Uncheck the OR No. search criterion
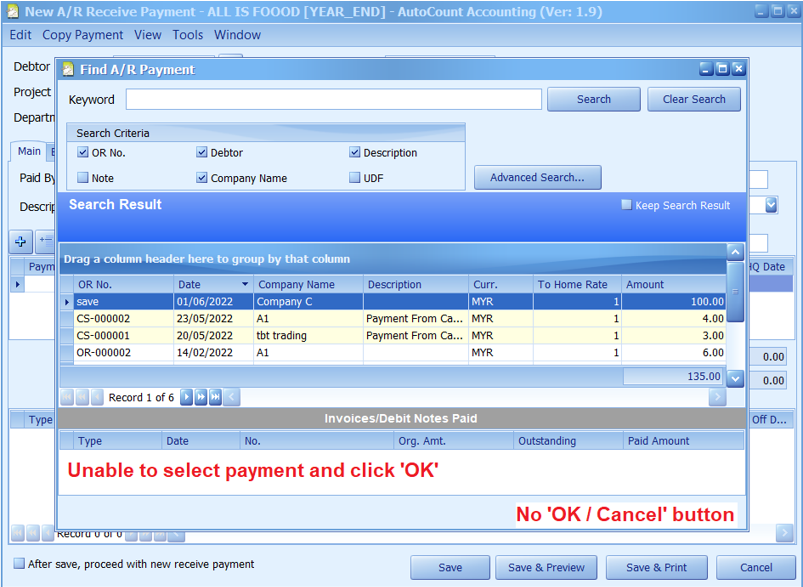The height and width of the screenshot is (587, 803). [x=83, y=153]
